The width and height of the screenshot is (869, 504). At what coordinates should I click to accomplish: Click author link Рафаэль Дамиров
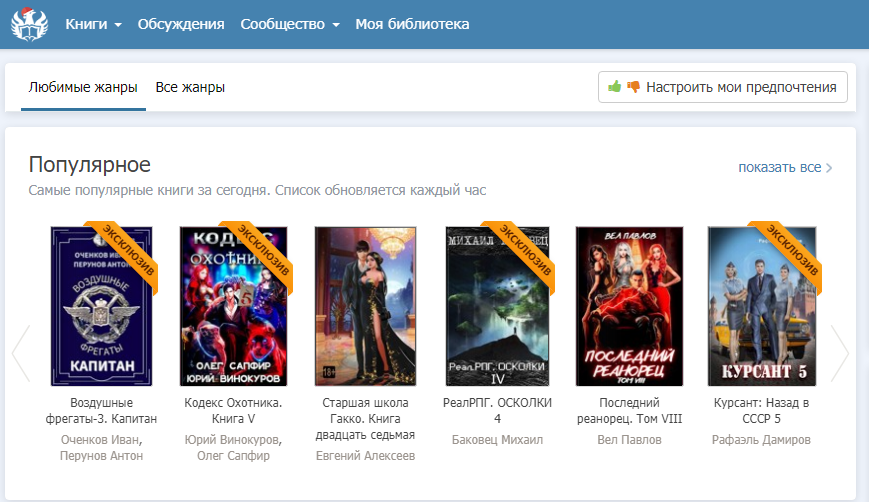760,439
